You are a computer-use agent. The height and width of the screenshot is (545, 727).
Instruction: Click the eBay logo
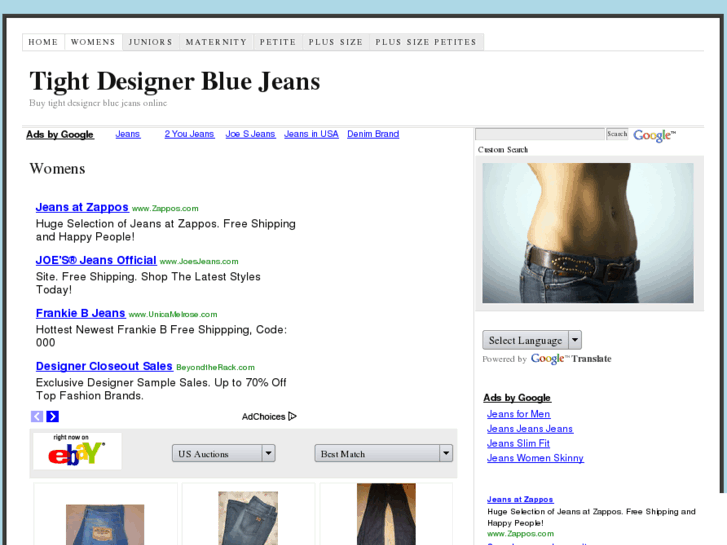click(77, 451)
